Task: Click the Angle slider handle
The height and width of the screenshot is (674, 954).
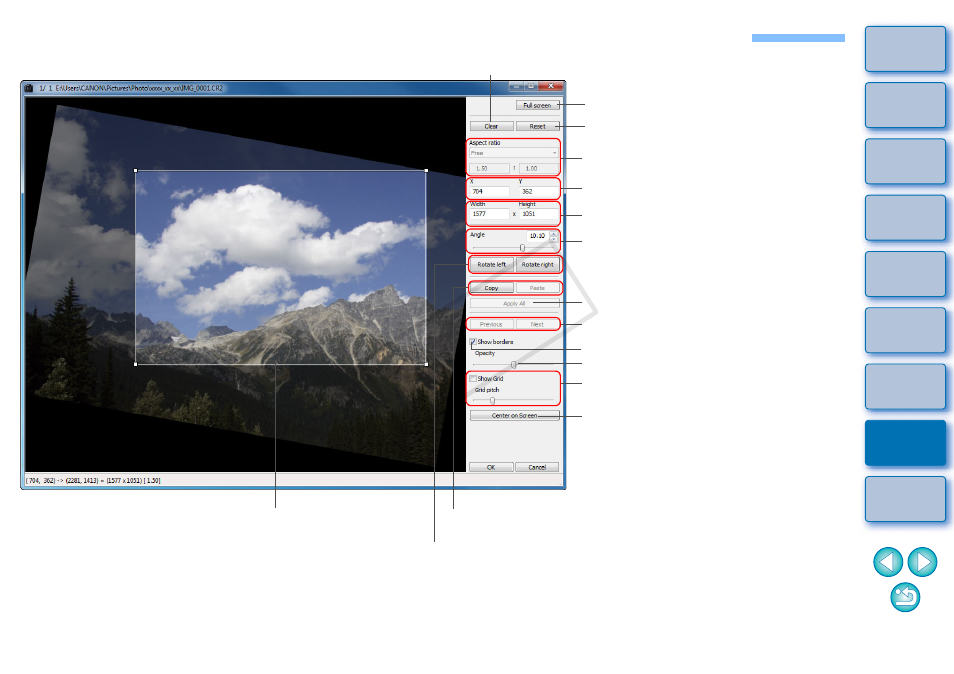Action: click(x=522, y=248)
